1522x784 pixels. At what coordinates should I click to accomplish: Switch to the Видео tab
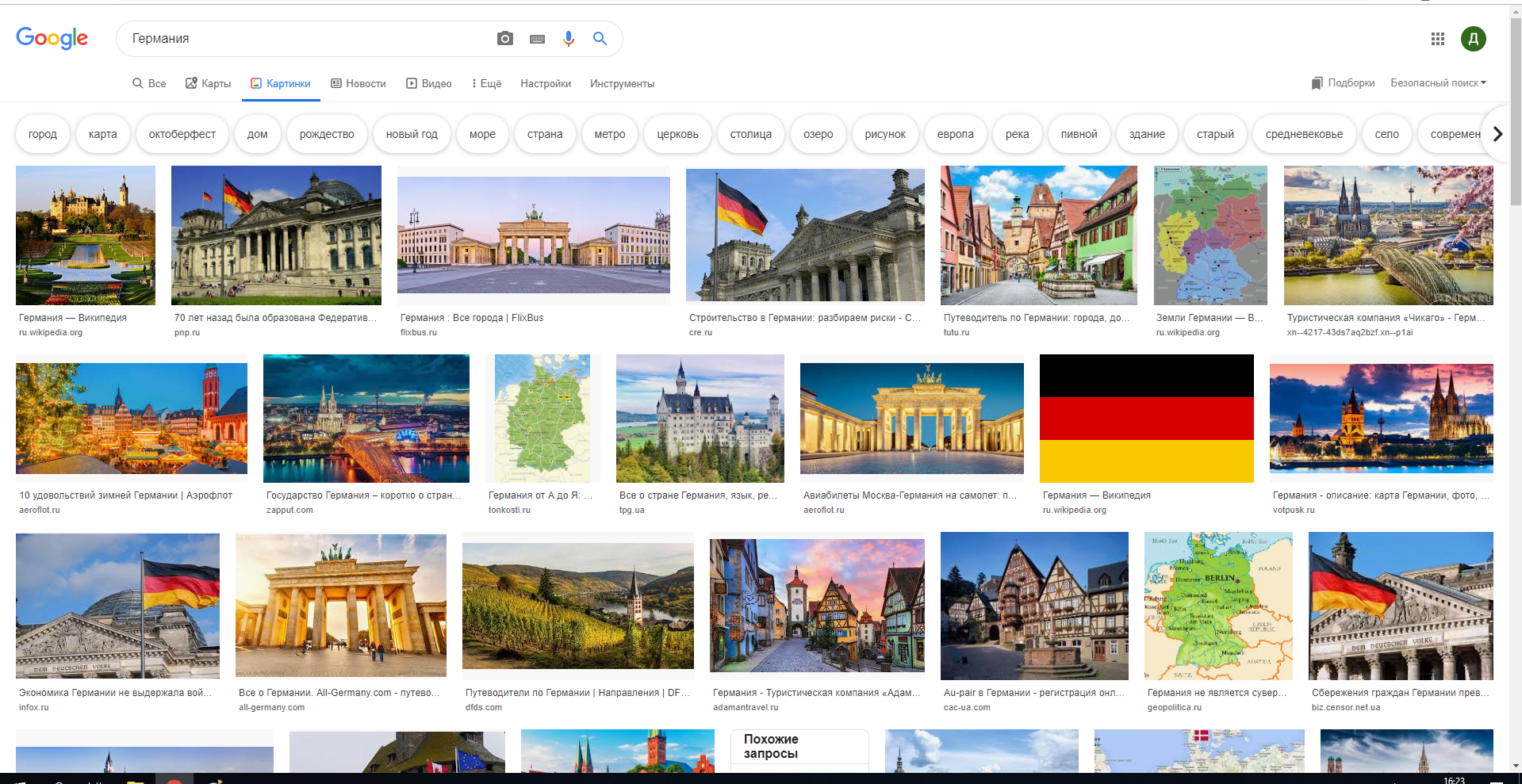(428, 83)
